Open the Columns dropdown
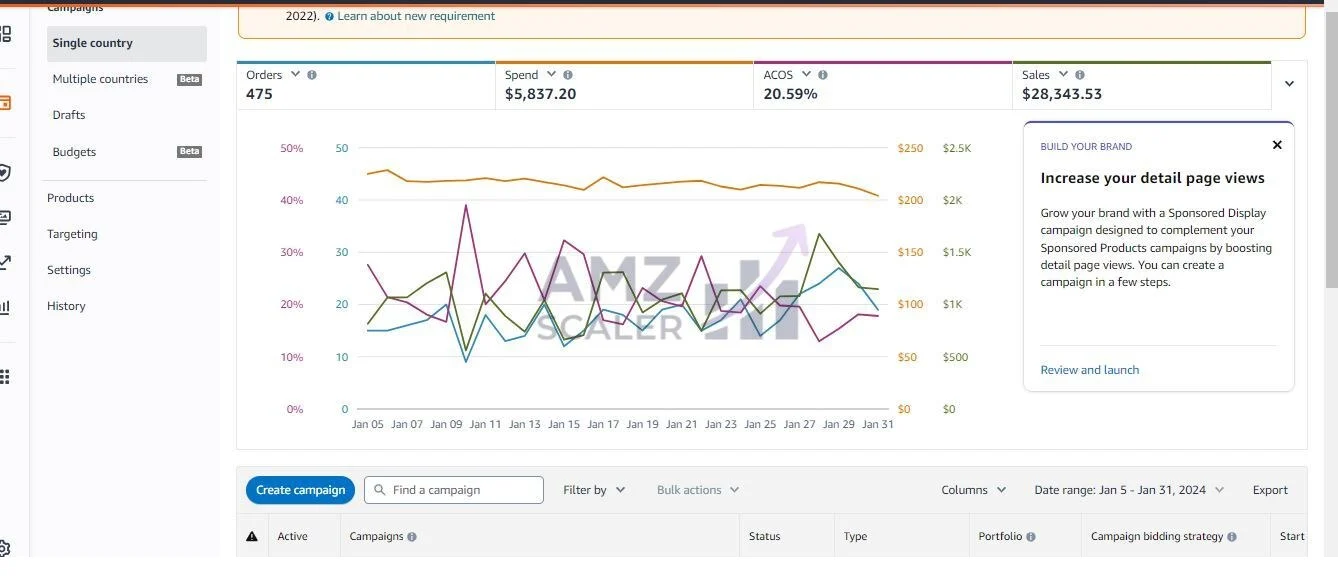 [x=973, y=490]
